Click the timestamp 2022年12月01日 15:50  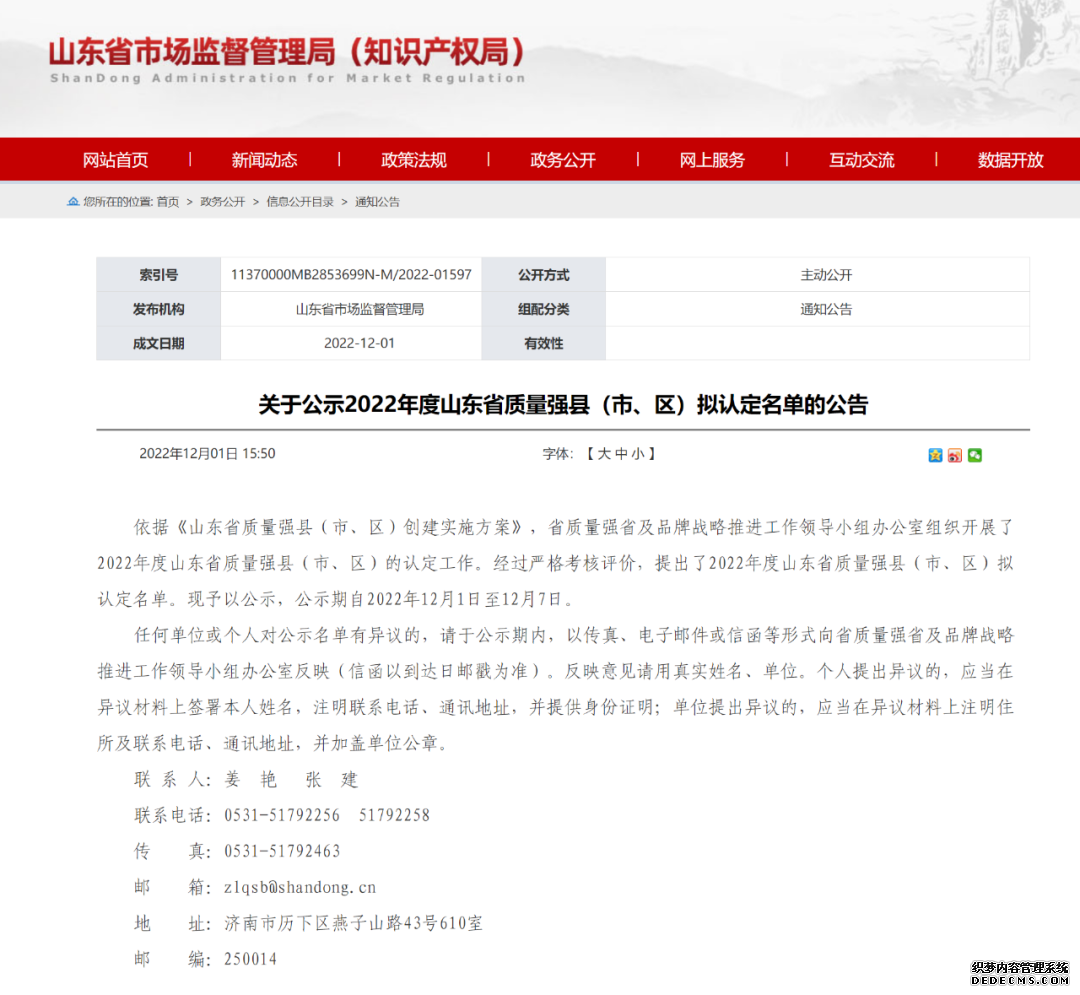[207, 454]
